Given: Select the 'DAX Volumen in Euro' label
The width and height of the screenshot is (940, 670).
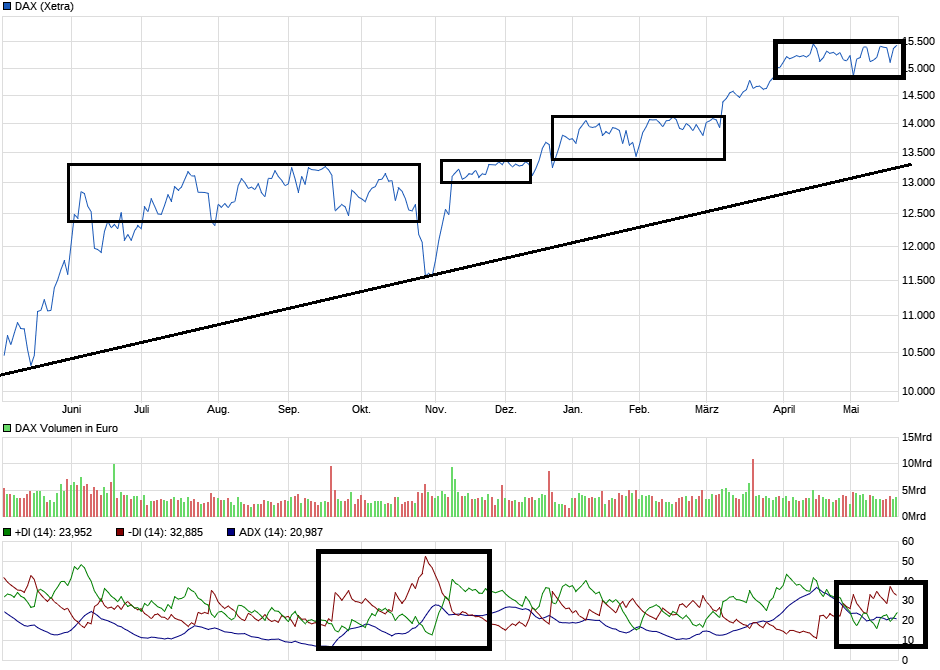Looking at the screenshot, I should (x=67, y=428).
